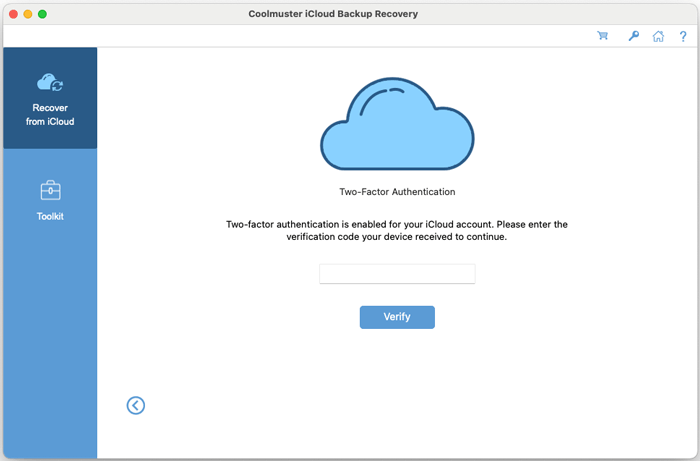Open the Toolkit sidebar section
The width and height of the screenshot is (700, 461).
tap(50, 200)
